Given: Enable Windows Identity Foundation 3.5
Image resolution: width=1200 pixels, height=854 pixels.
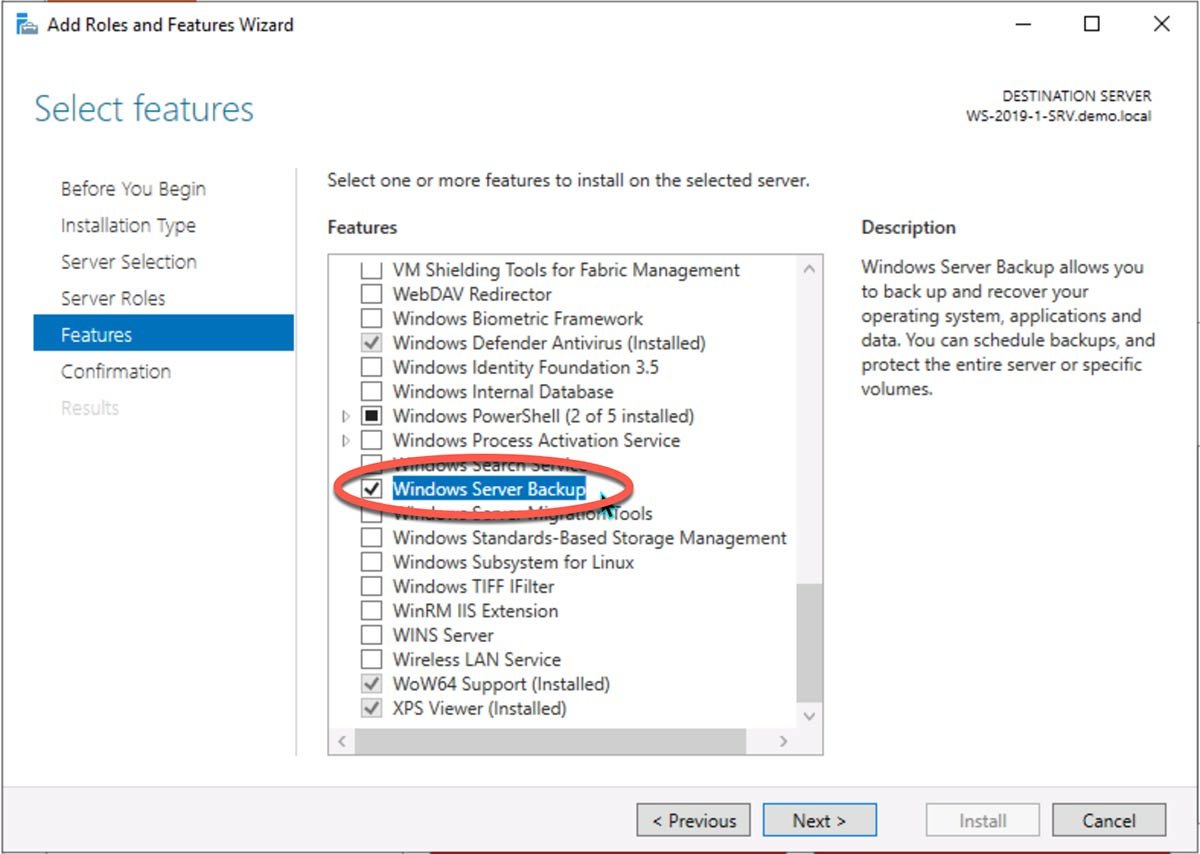Looking at the screenshot, I should click(x=371, y=366).
